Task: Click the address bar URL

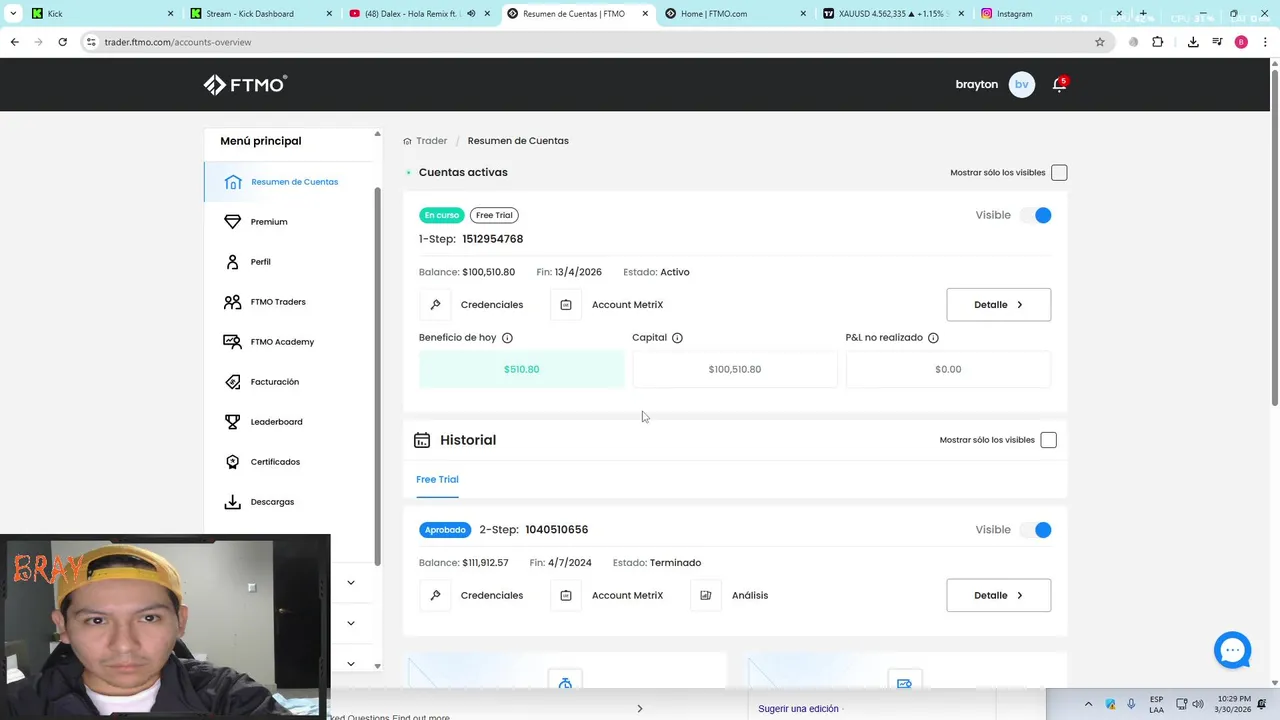Action: click(178, 42)
